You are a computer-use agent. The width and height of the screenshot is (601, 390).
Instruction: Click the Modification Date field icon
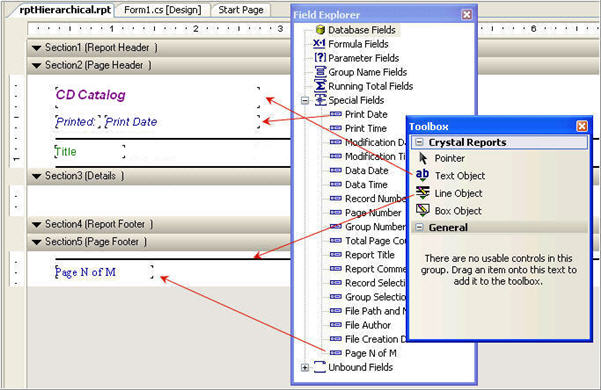click(x=336, y=142)
